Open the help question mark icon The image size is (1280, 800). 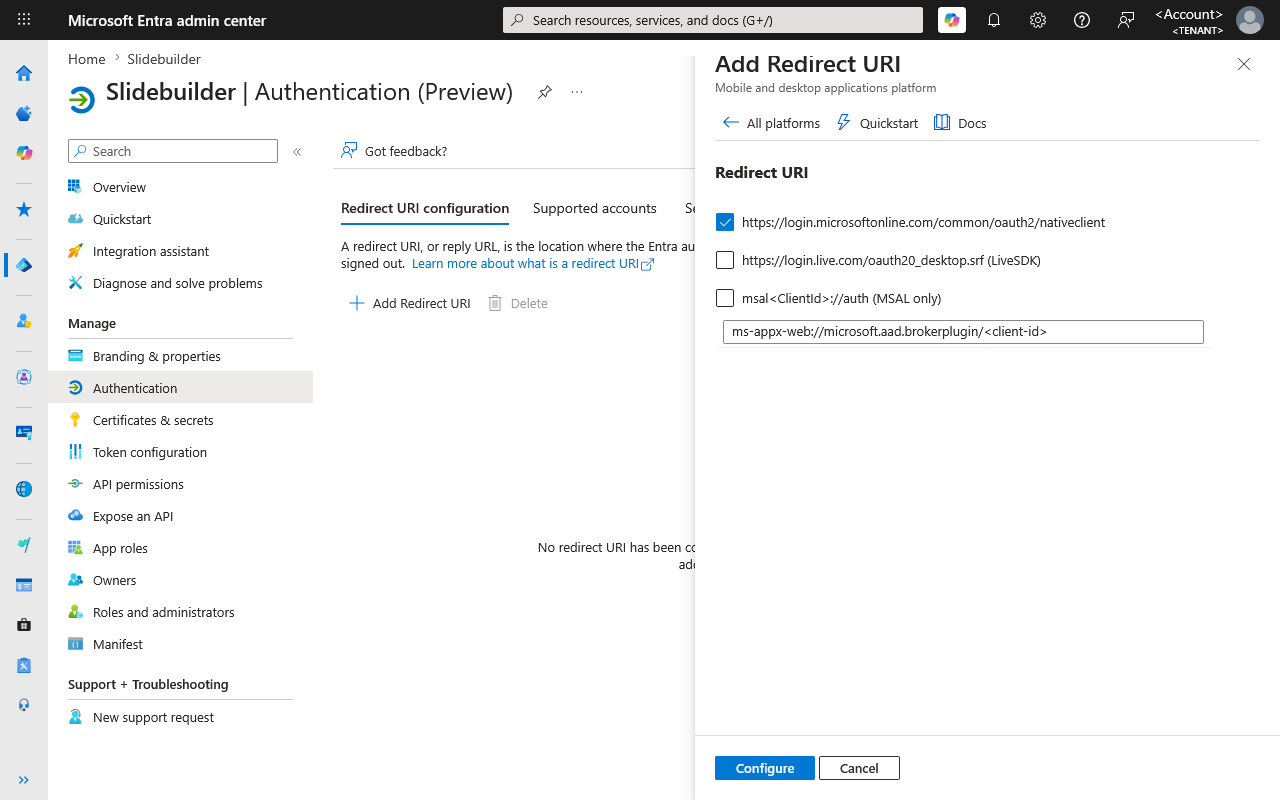[1082, 20]
